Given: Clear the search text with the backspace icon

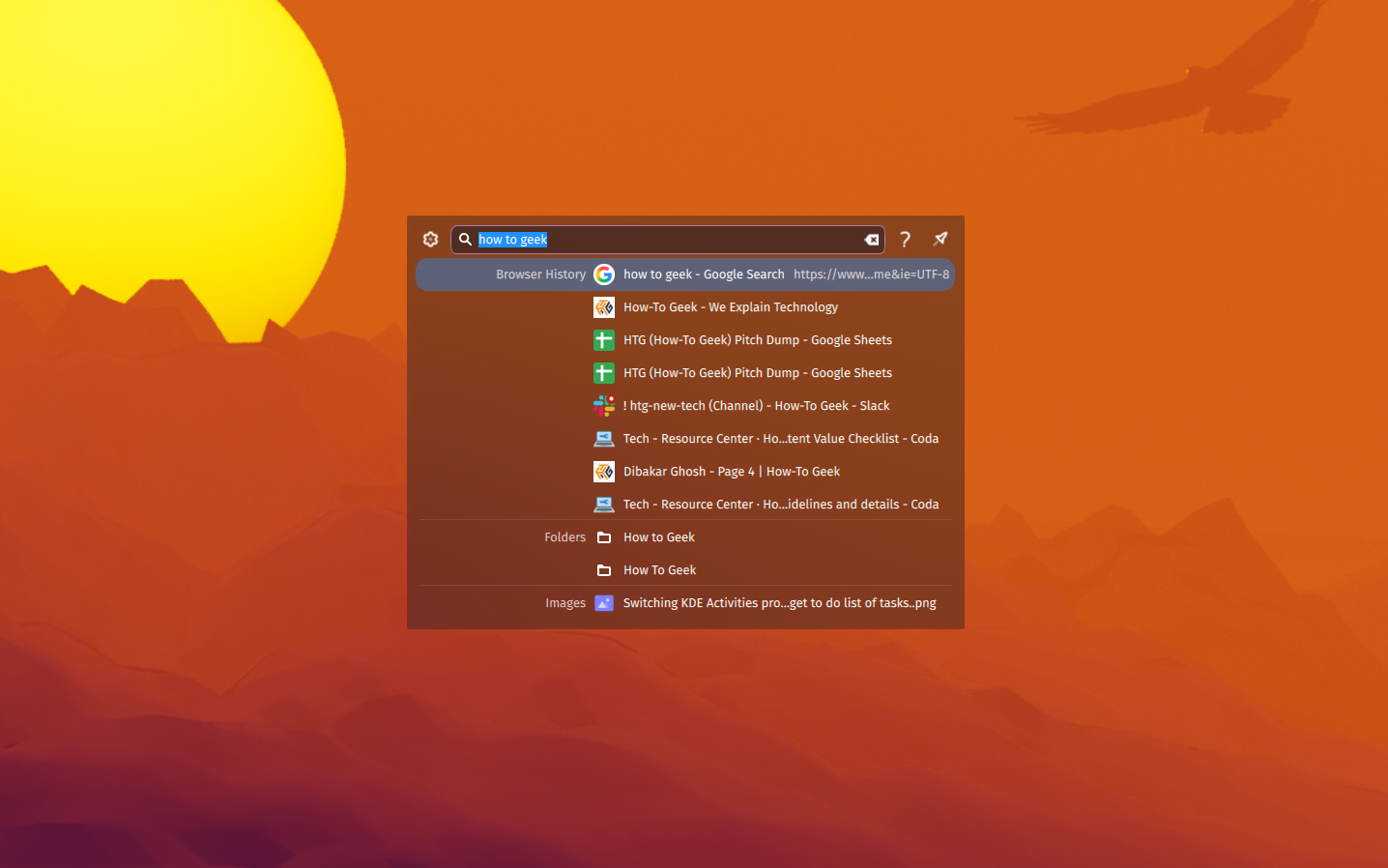Looking at the screenshot, I should pyautogui.click(x=871, y=240).
